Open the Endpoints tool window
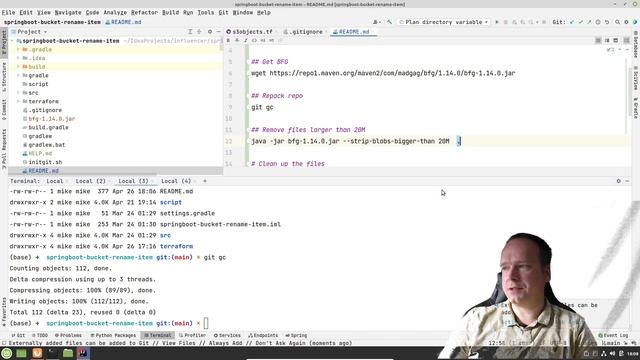This screenshot has width=640, height=360. [263, 336]
